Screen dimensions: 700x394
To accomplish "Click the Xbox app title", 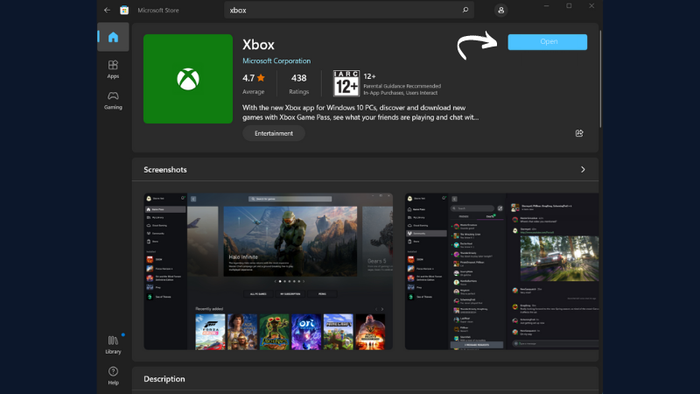I will click(258, 45).
